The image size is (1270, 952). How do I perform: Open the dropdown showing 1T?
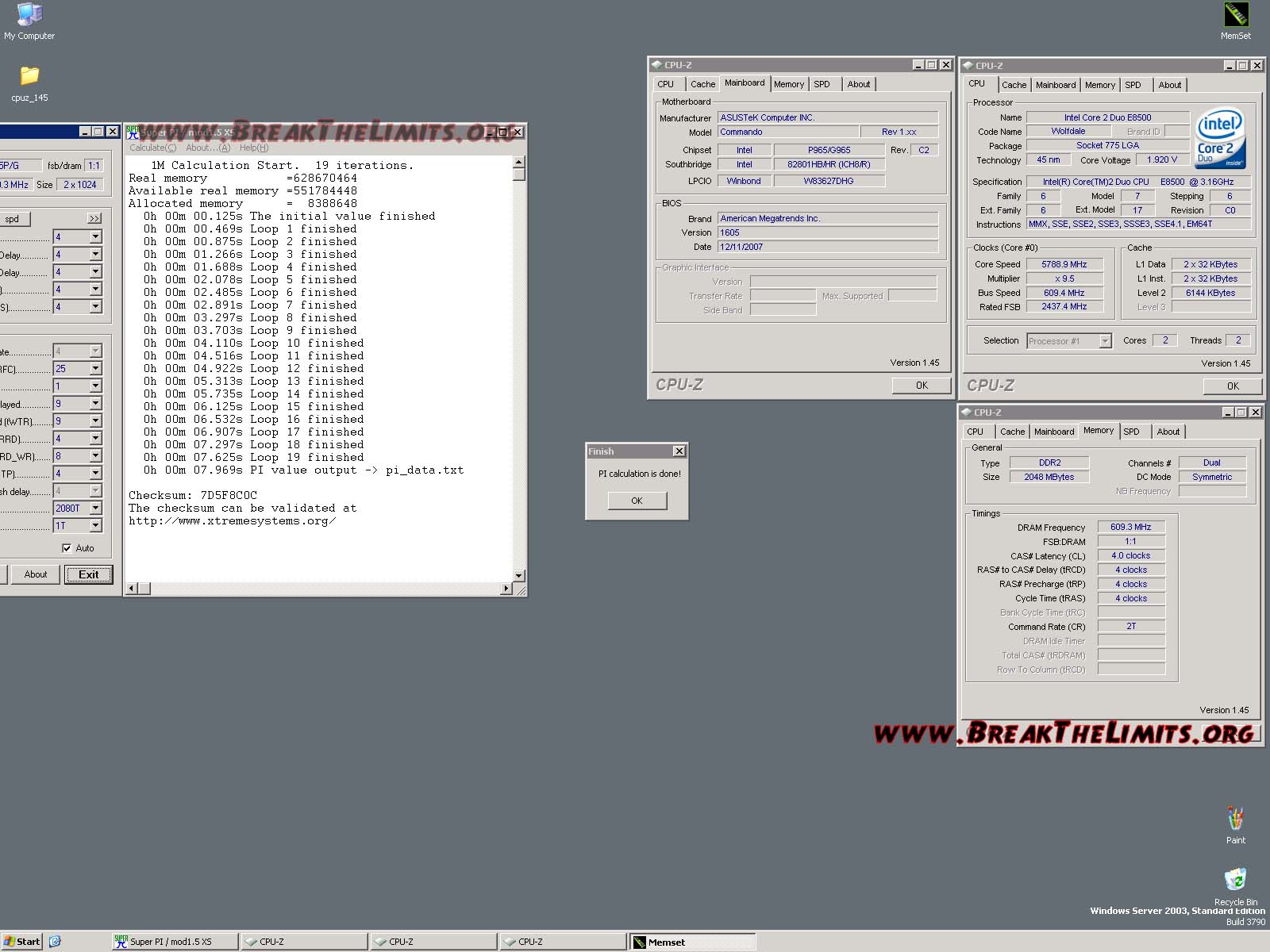coord(95,526)
